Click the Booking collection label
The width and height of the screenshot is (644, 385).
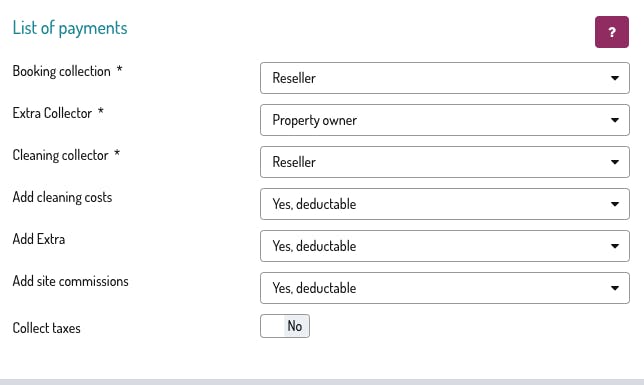tap(62, 71)
